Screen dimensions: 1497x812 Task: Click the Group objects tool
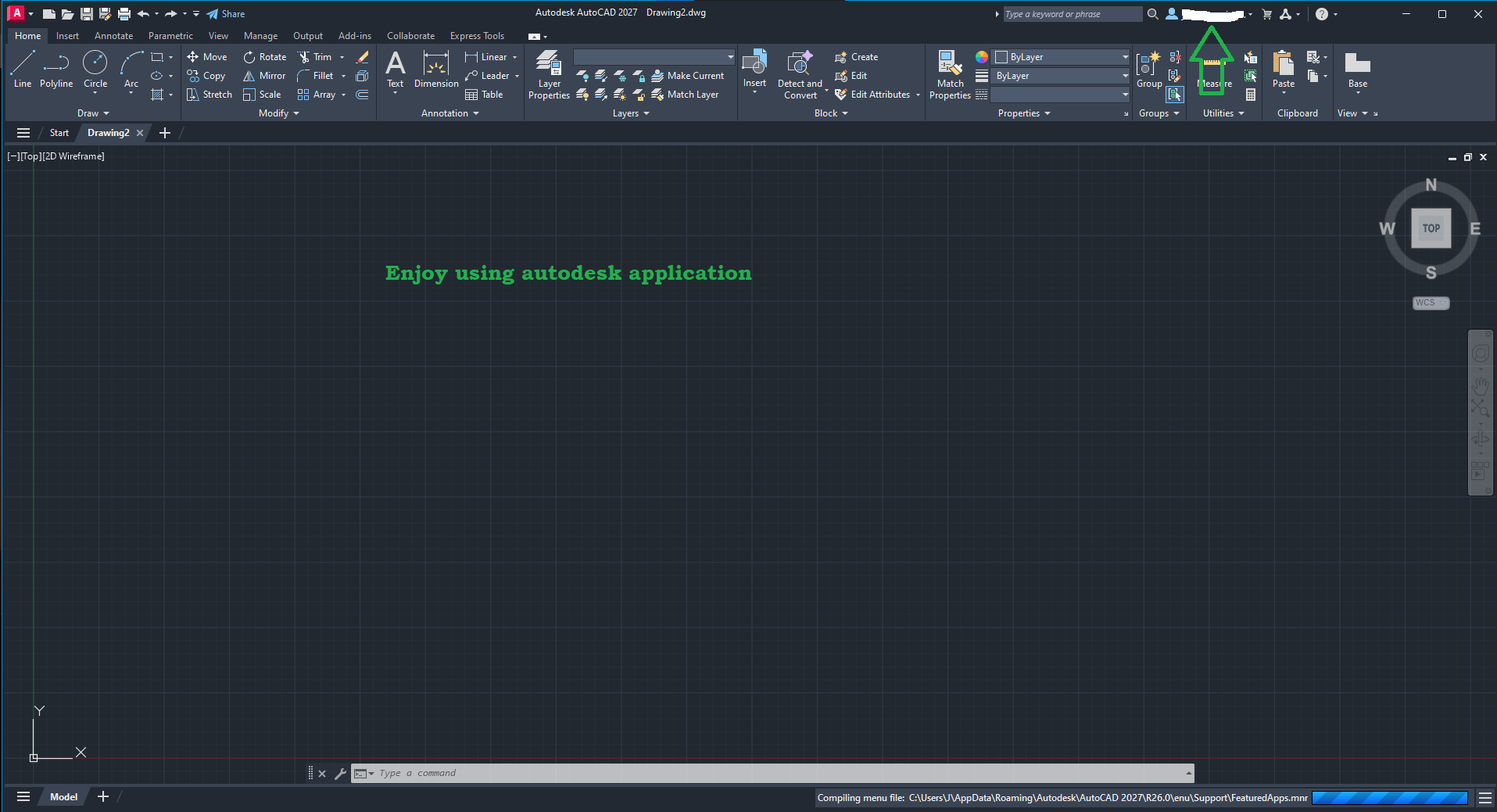click(1149, 70)
